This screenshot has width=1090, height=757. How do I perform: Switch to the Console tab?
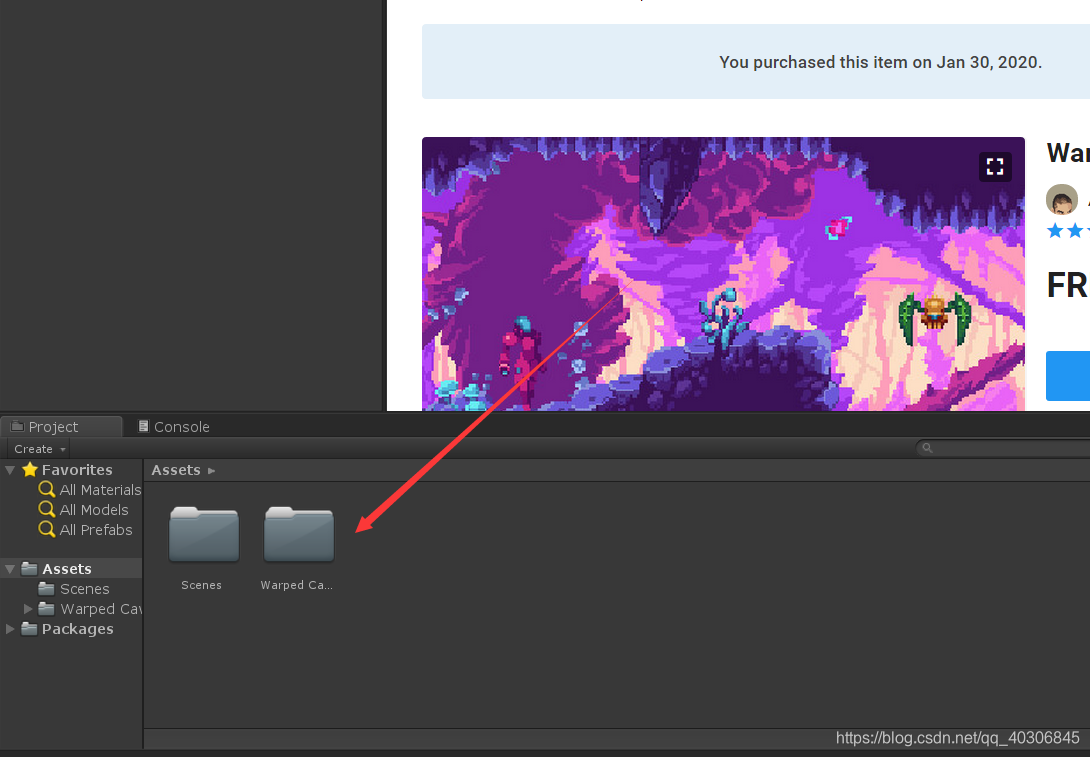[174, 427]
